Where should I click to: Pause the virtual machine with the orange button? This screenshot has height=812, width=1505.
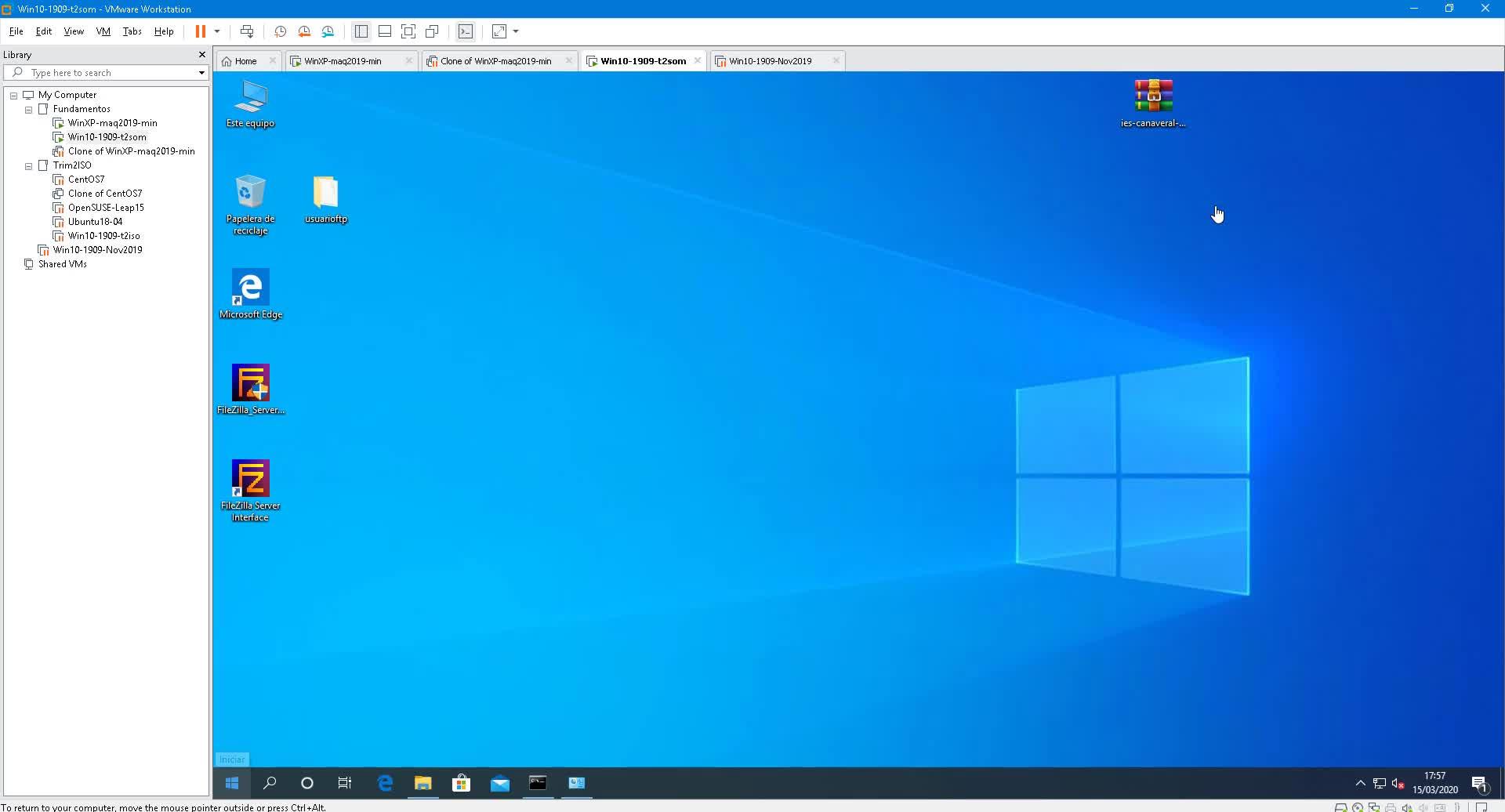pos(200,31)
